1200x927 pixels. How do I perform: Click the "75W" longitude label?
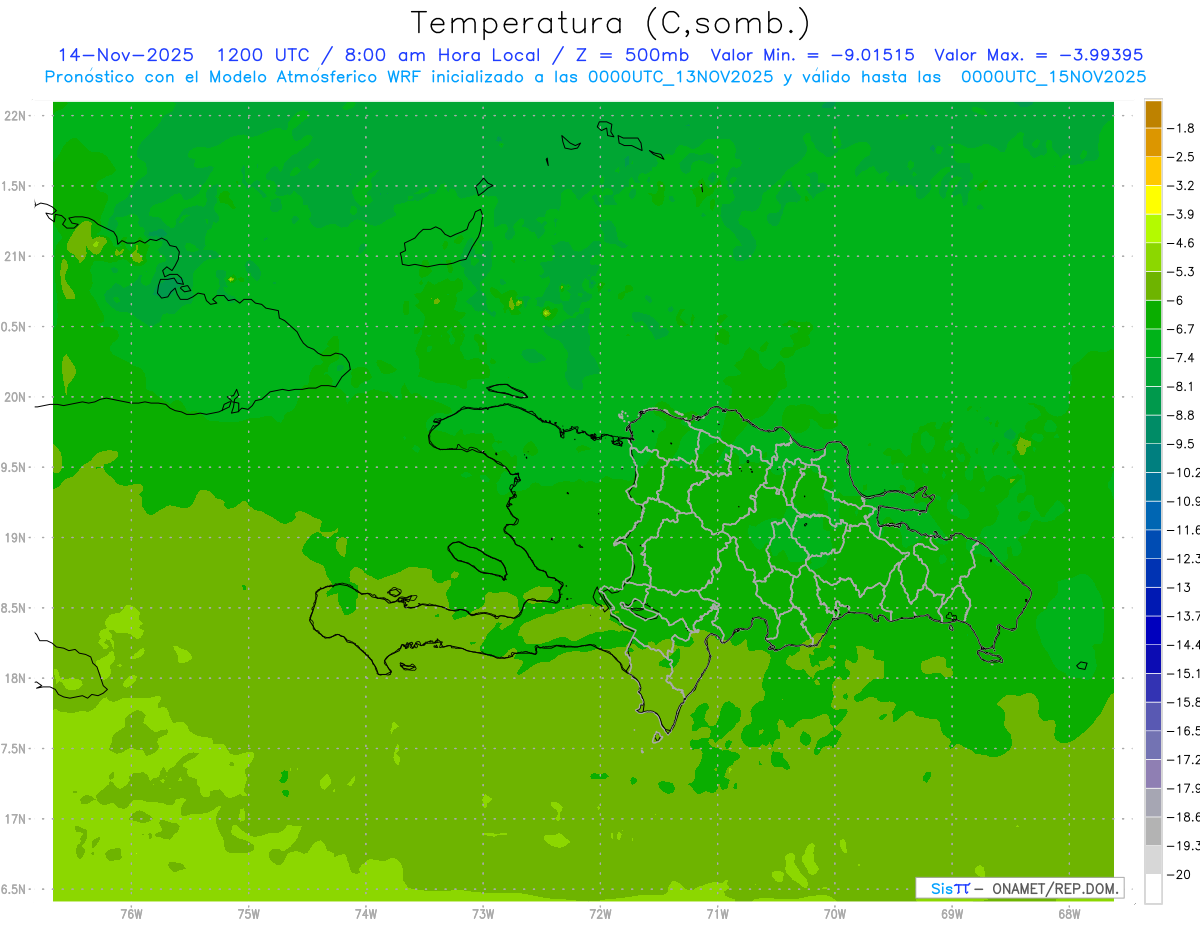click(x=249, y=914)
